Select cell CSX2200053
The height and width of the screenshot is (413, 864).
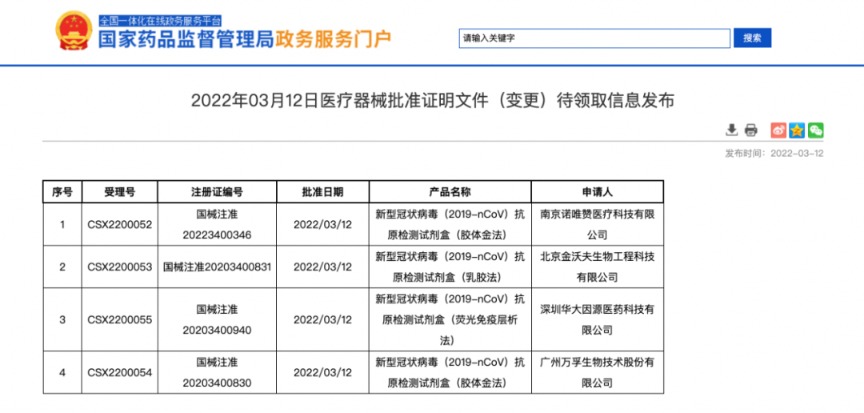pos(120,267)
